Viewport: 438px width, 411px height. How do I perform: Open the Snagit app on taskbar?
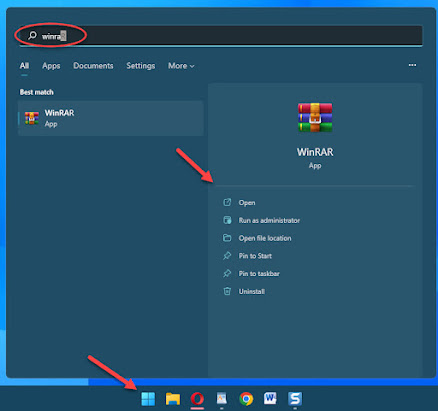[x=295, y=399]
